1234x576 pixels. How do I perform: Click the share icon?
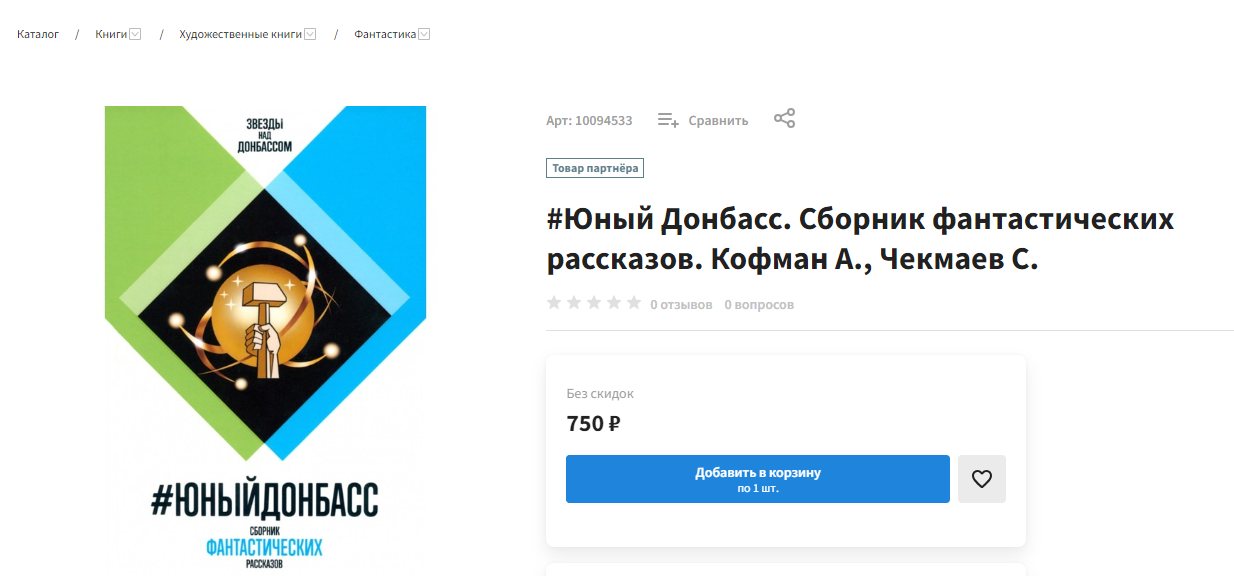tap(785, 119)
